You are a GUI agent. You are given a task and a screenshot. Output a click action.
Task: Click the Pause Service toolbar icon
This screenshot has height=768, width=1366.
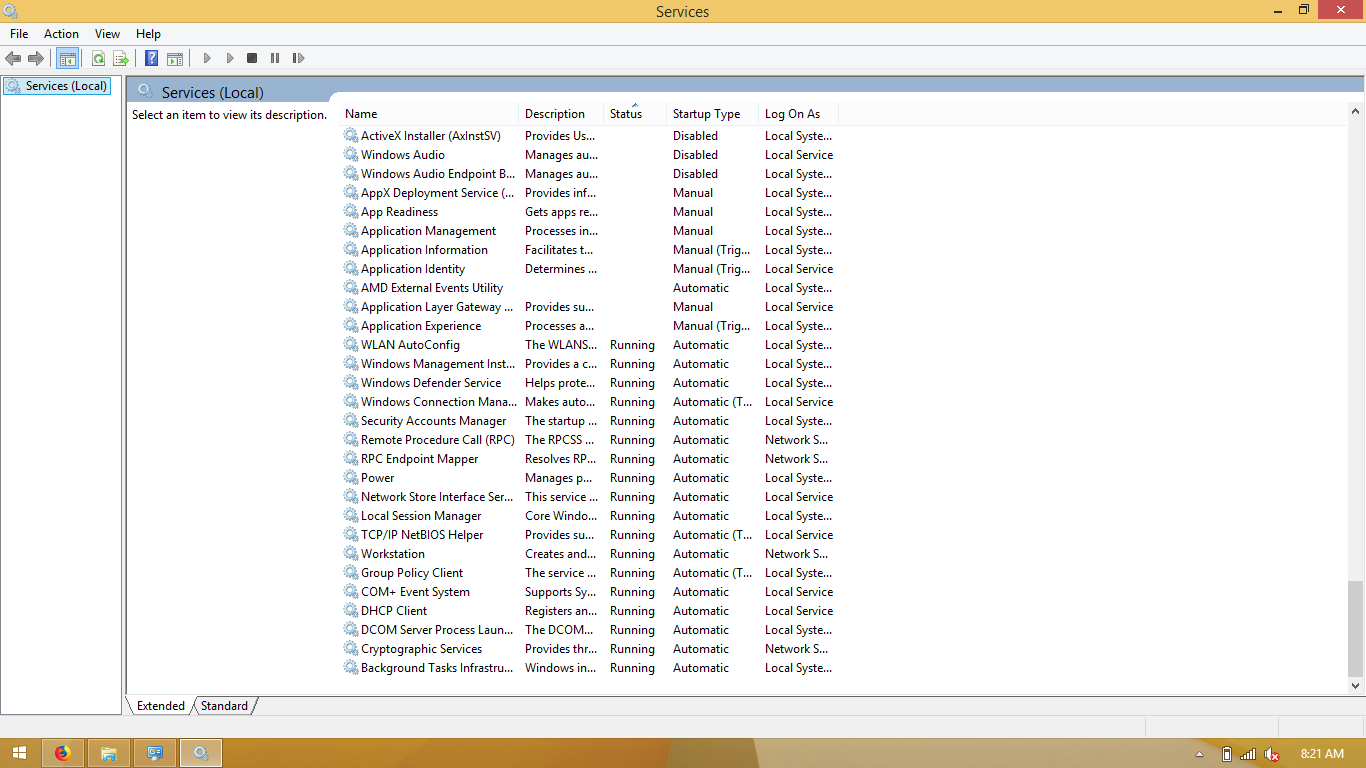(x=275, y=59)
